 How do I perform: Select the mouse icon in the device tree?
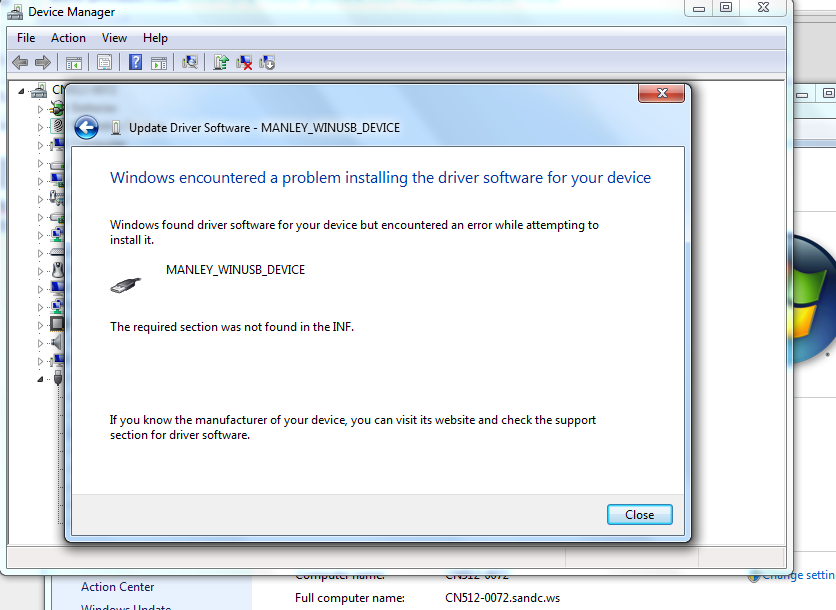58,271
